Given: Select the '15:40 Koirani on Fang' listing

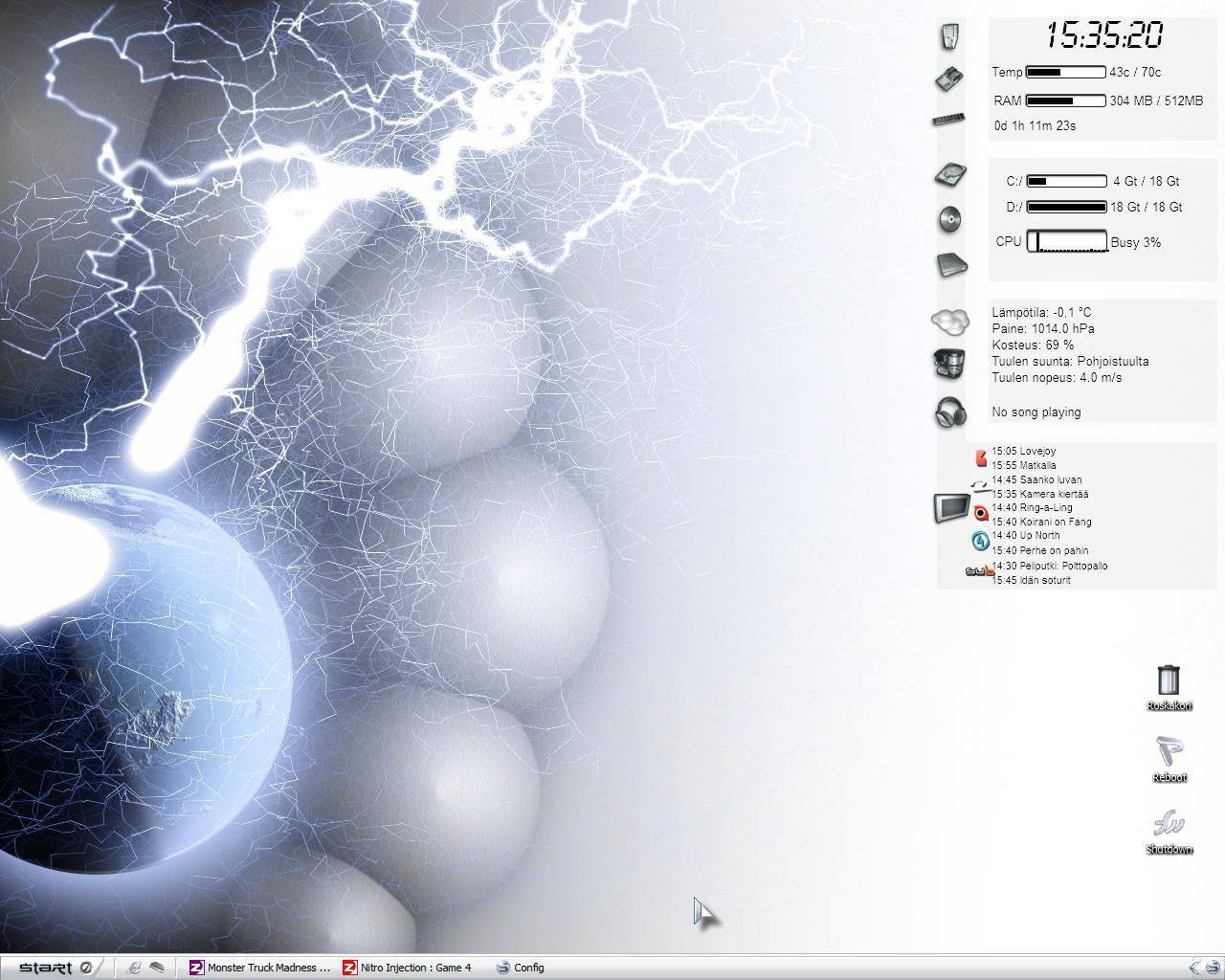Looking at the screenshot, I should 1041,522.
